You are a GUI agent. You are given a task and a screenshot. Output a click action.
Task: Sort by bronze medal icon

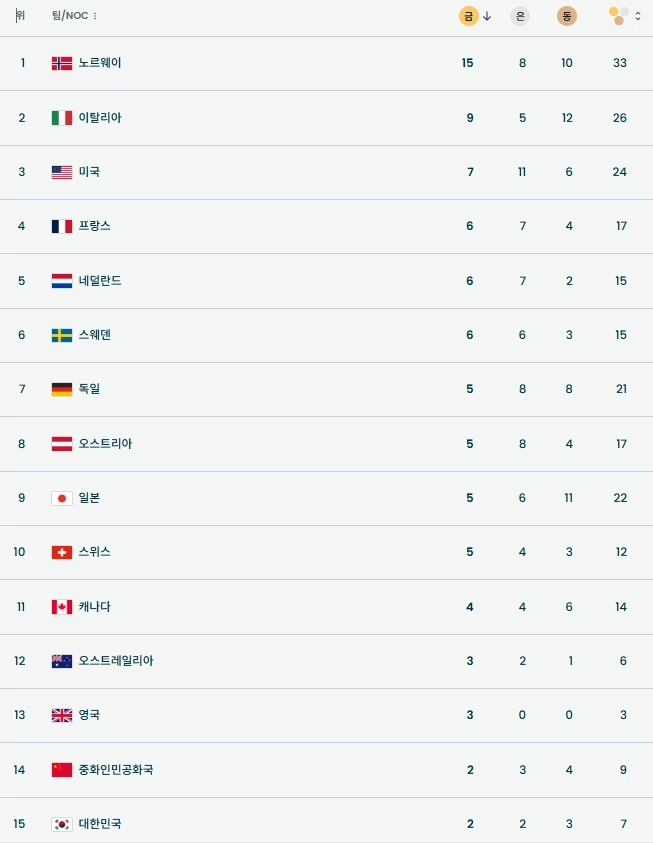point(567,15)
